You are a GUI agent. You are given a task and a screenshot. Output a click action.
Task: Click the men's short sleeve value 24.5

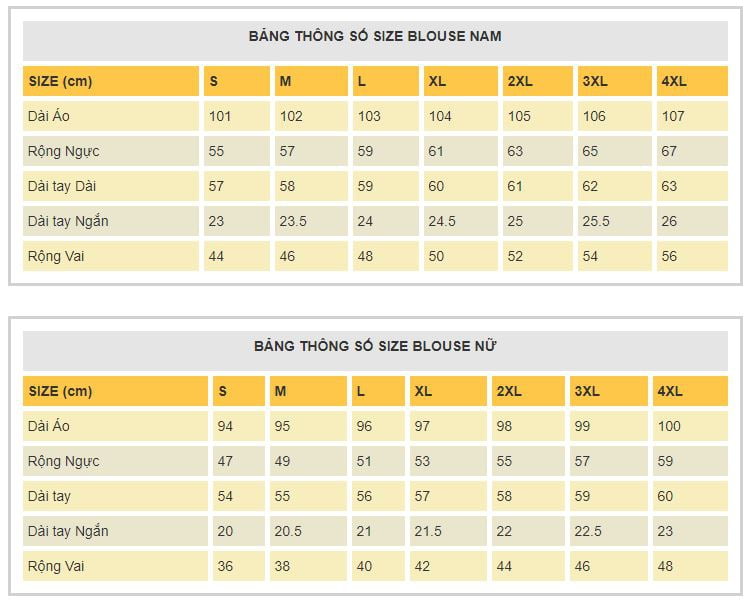[x=442, y=221]
